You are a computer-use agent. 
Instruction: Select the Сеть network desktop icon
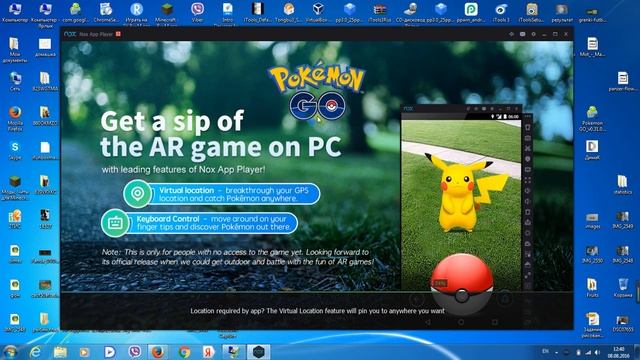click(15, 81)
